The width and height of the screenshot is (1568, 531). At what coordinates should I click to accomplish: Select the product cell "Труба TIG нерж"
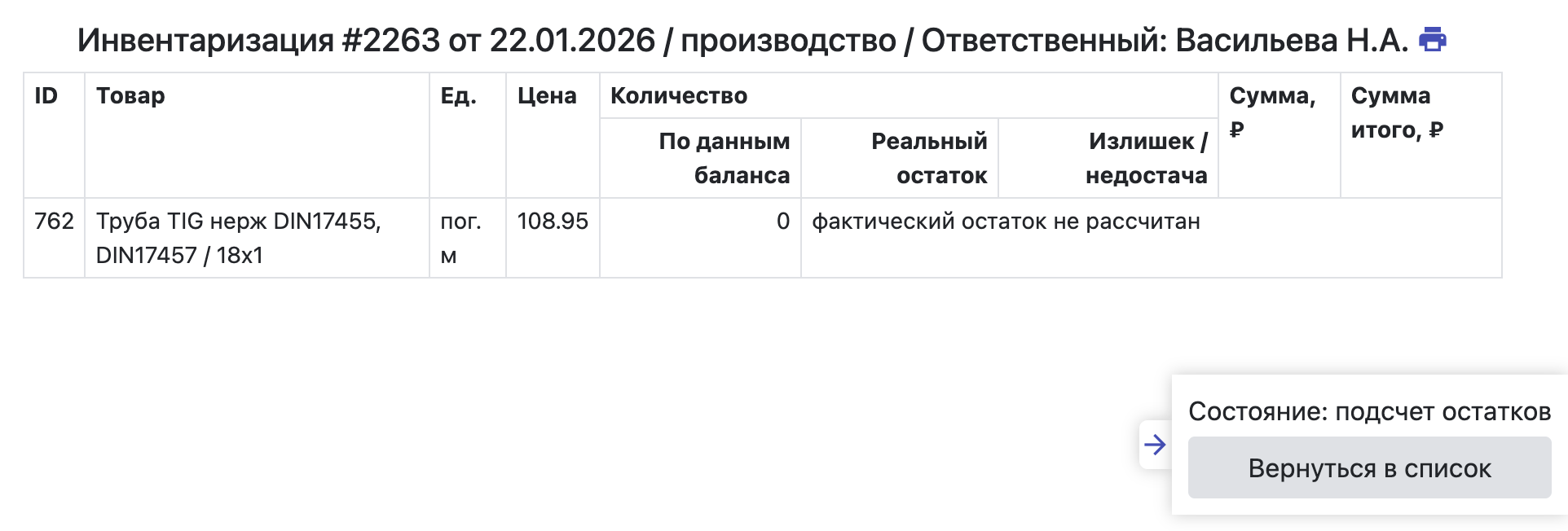point(238,238)
